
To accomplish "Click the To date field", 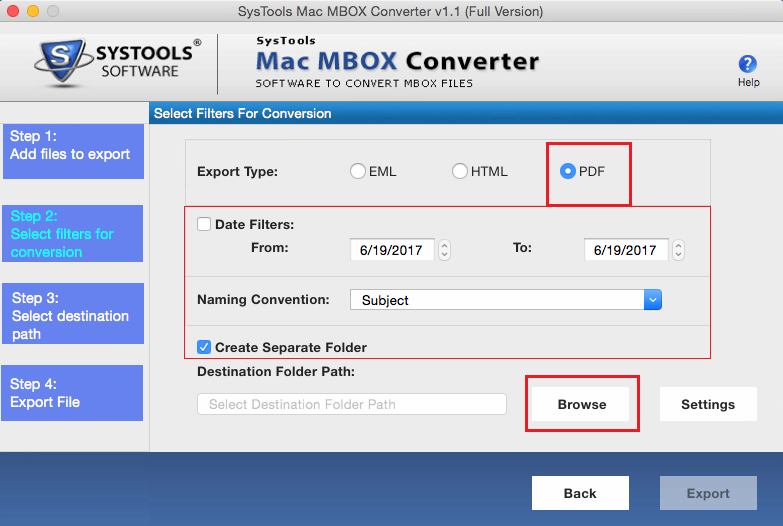I will [x=625, y=250].
